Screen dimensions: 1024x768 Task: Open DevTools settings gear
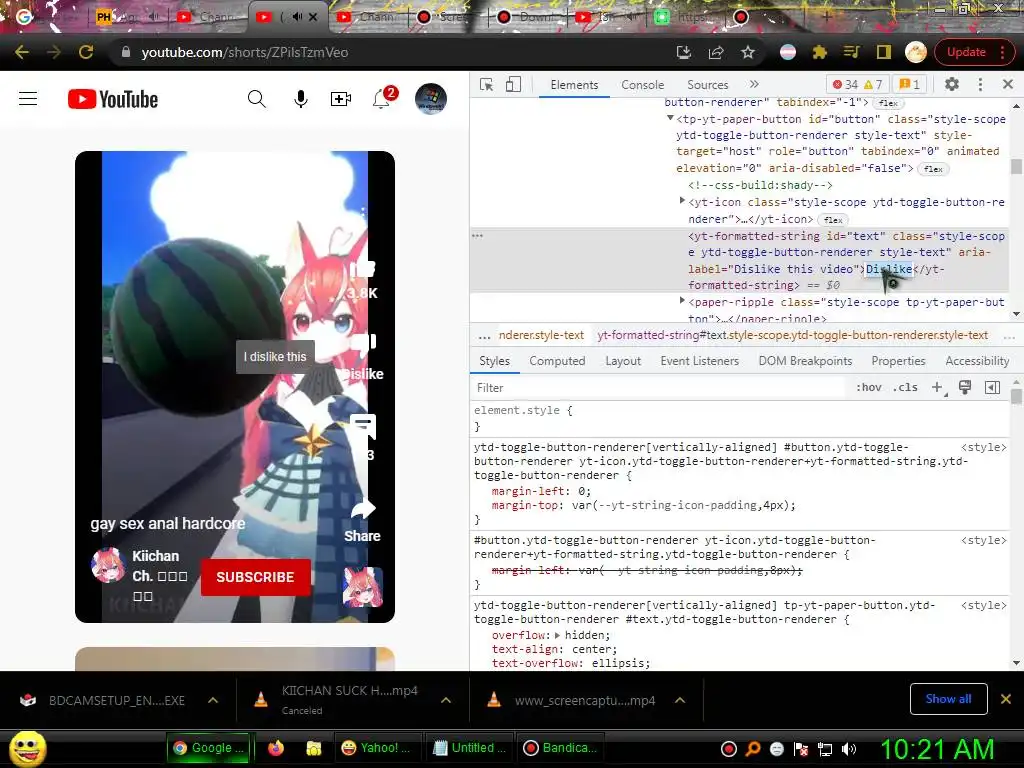coord(952,84)
